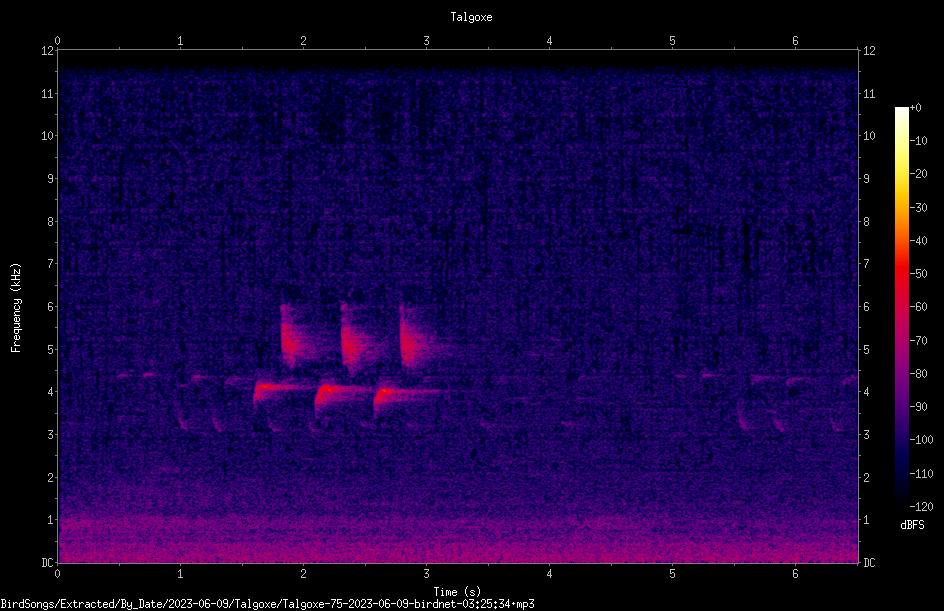Click the dBFS label under color scale
This screenshot has width=944, height=611.
click(x=912, y=525)
